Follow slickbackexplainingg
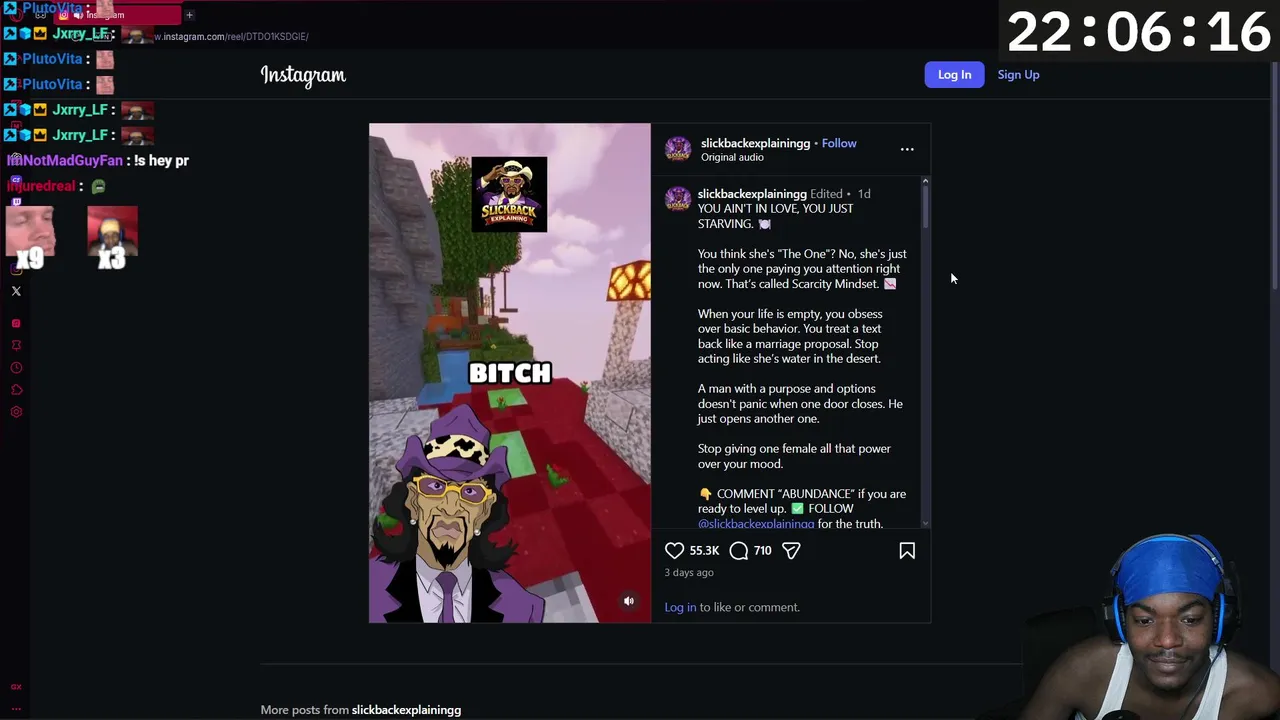 coord(839,143)
